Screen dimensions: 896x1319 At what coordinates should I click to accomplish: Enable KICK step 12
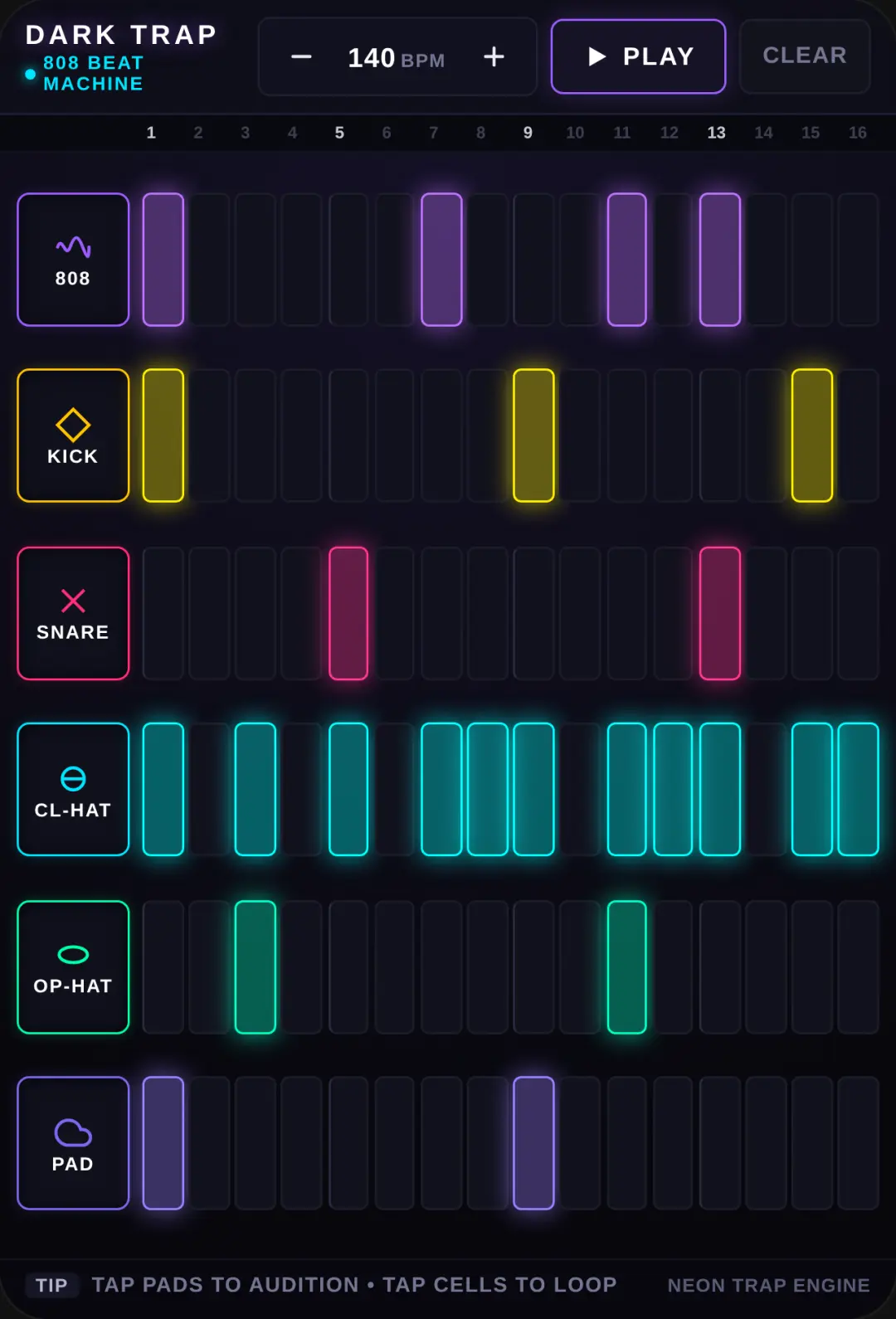pyautogui.click(x=673, y=436)
